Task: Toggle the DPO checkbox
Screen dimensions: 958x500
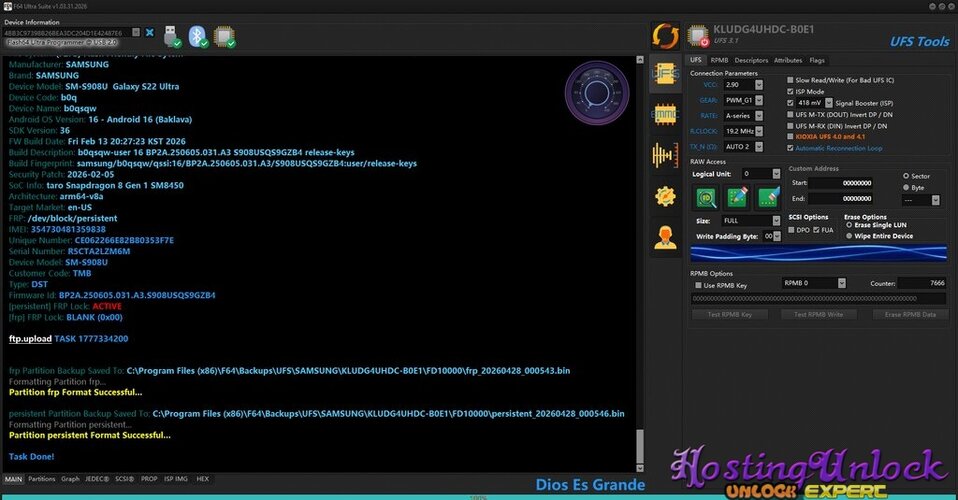Action: (x=791, y=230)
